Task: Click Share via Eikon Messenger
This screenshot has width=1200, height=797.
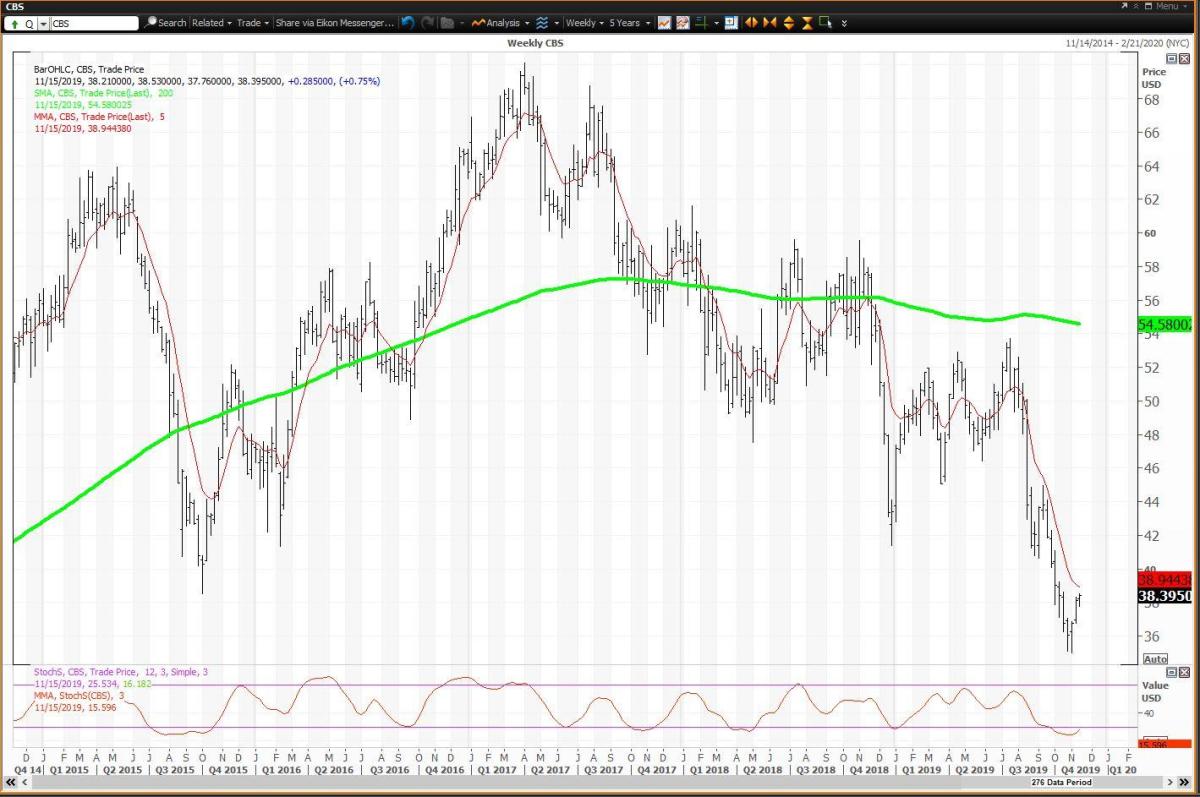Action: (x=334, y=22)
